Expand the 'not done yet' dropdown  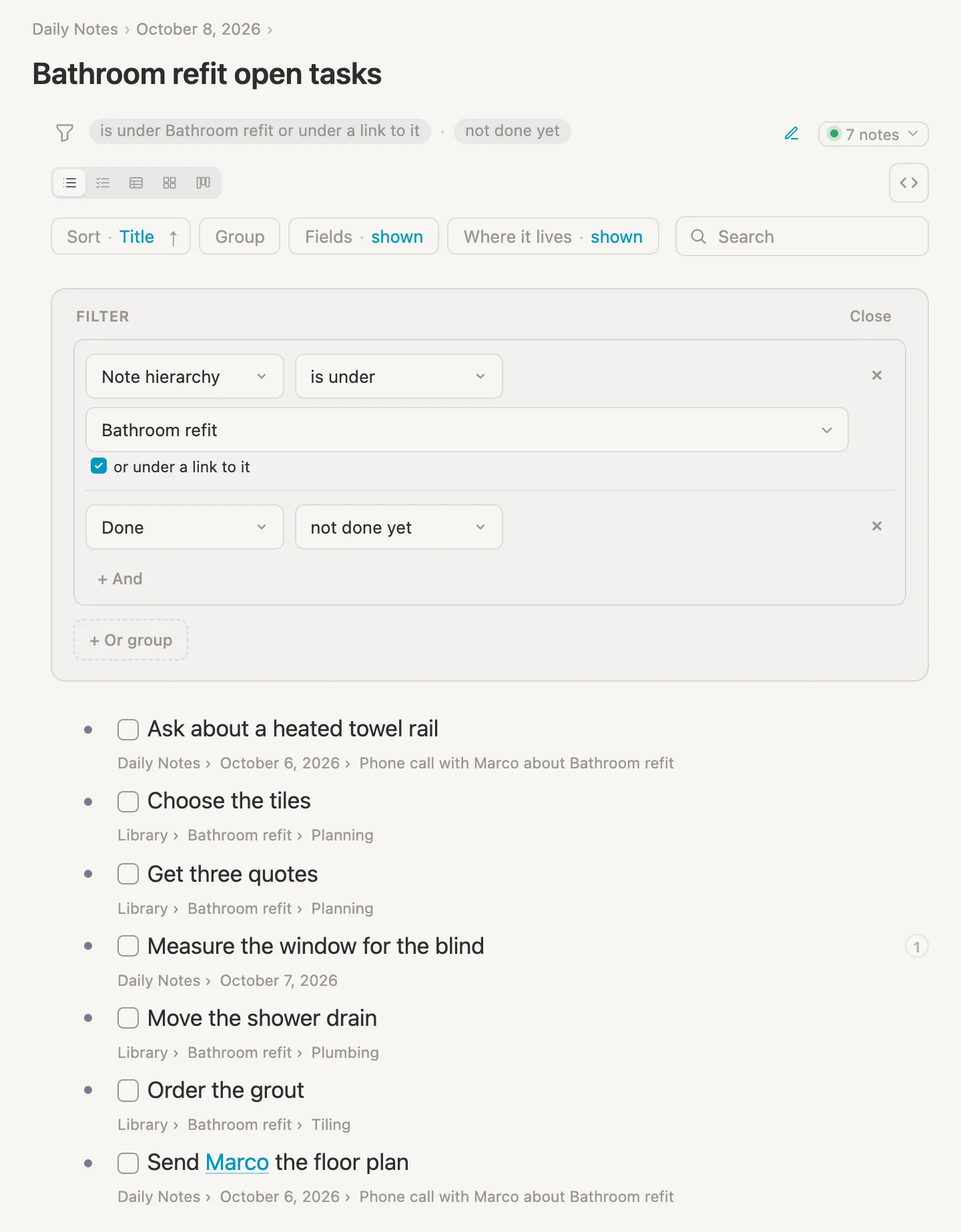(398, 527)
